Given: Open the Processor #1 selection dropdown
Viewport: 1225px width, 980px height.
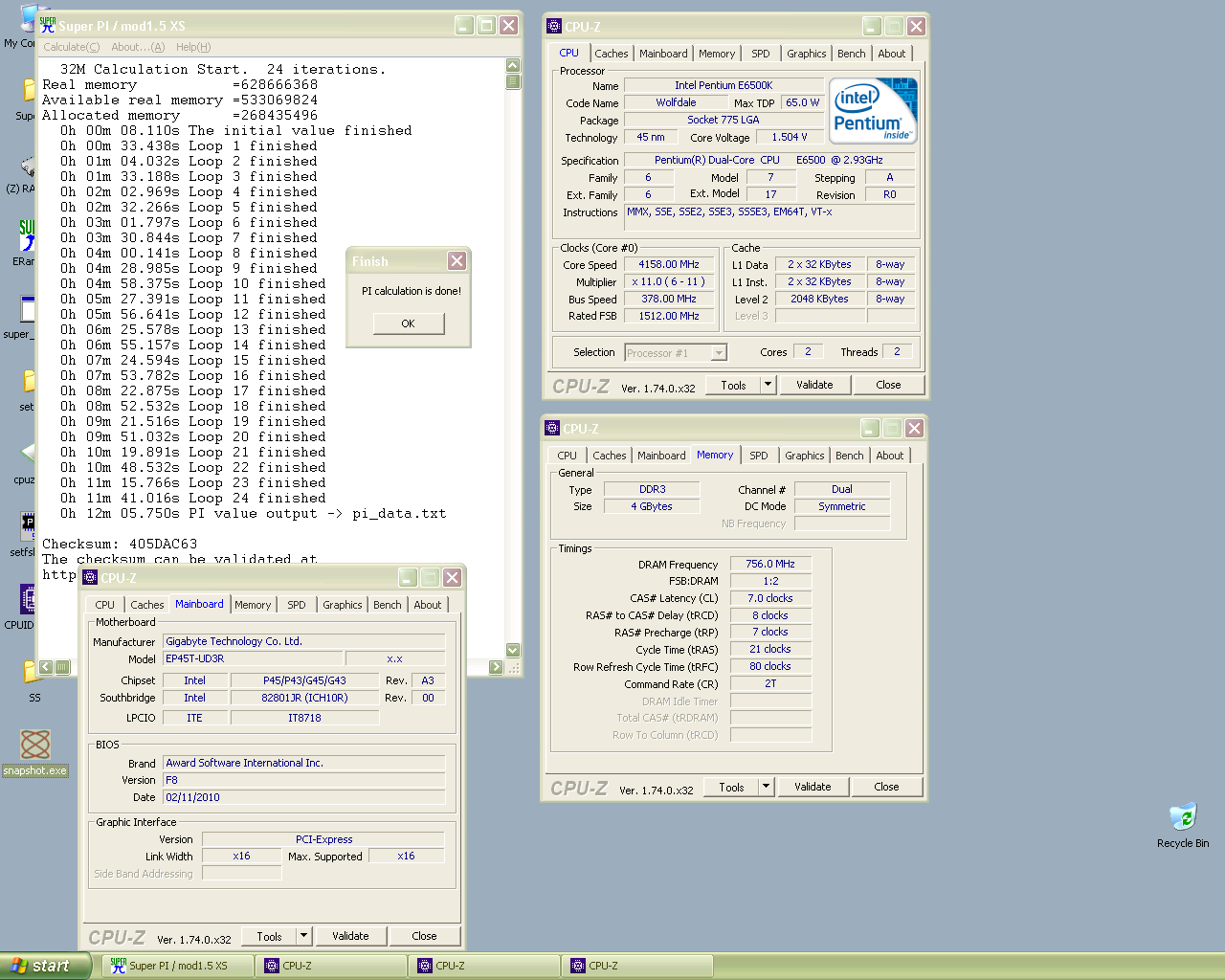Looking at the screenshot, I should [675, 353].
